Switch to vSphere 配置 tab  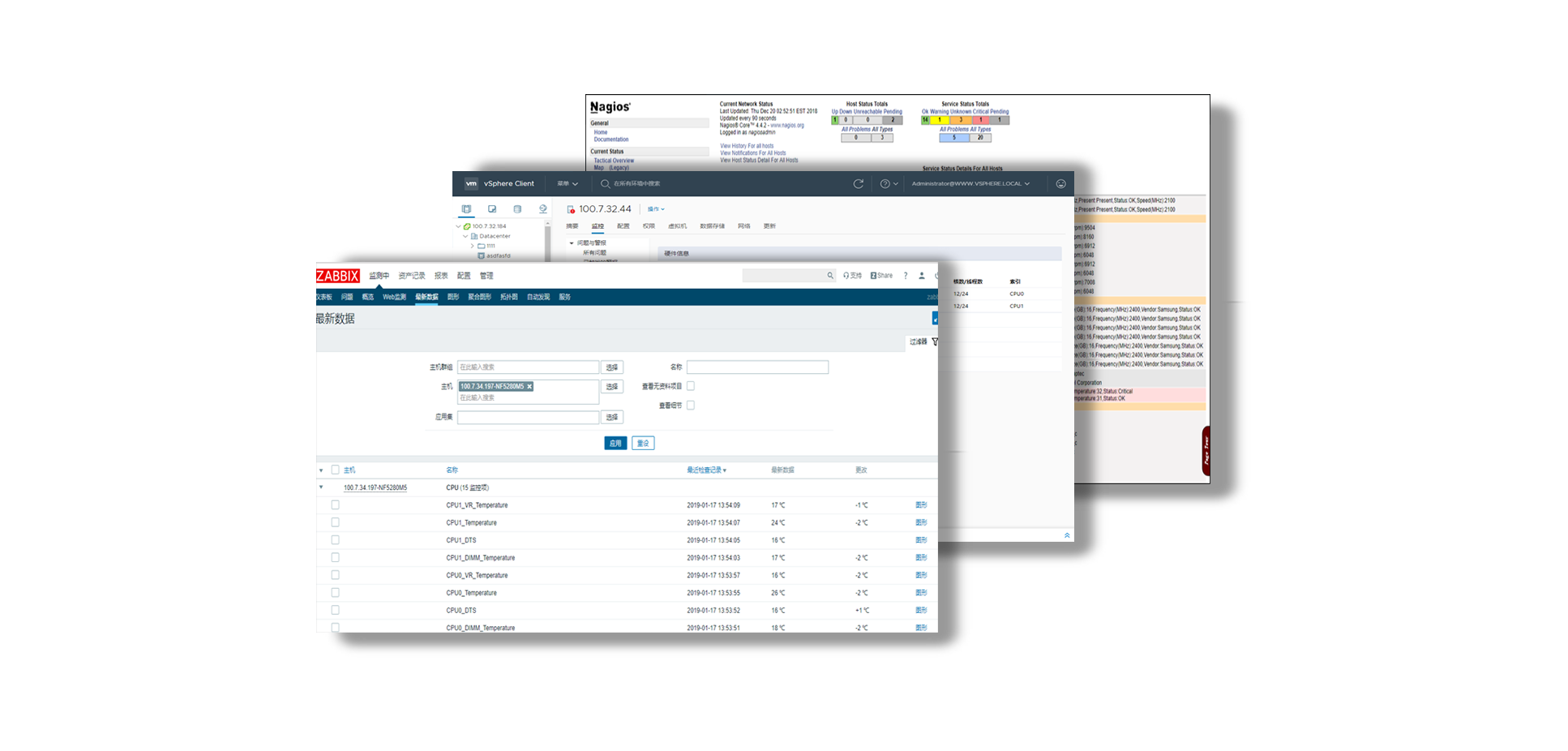click(x=623, y=226)
